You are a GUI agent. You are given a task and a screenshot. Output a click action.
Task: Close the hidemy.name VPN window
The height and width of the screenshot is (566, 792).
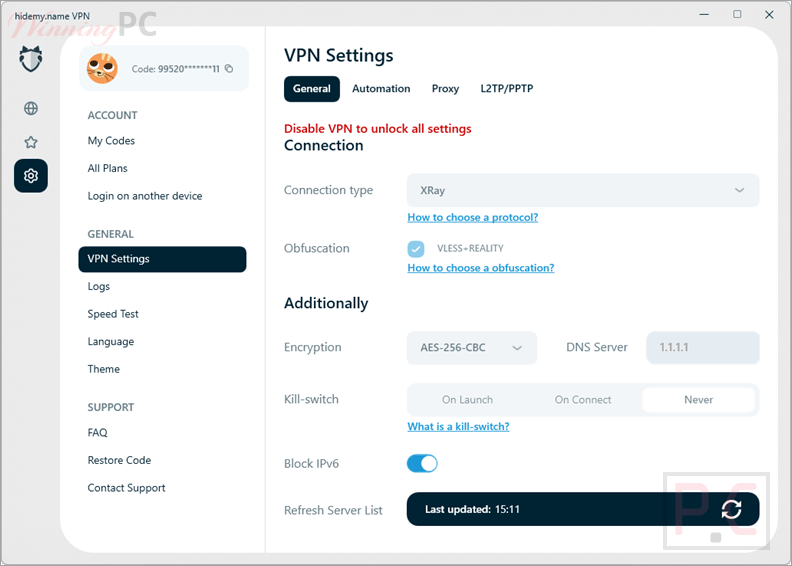click(x=769, y=15)
